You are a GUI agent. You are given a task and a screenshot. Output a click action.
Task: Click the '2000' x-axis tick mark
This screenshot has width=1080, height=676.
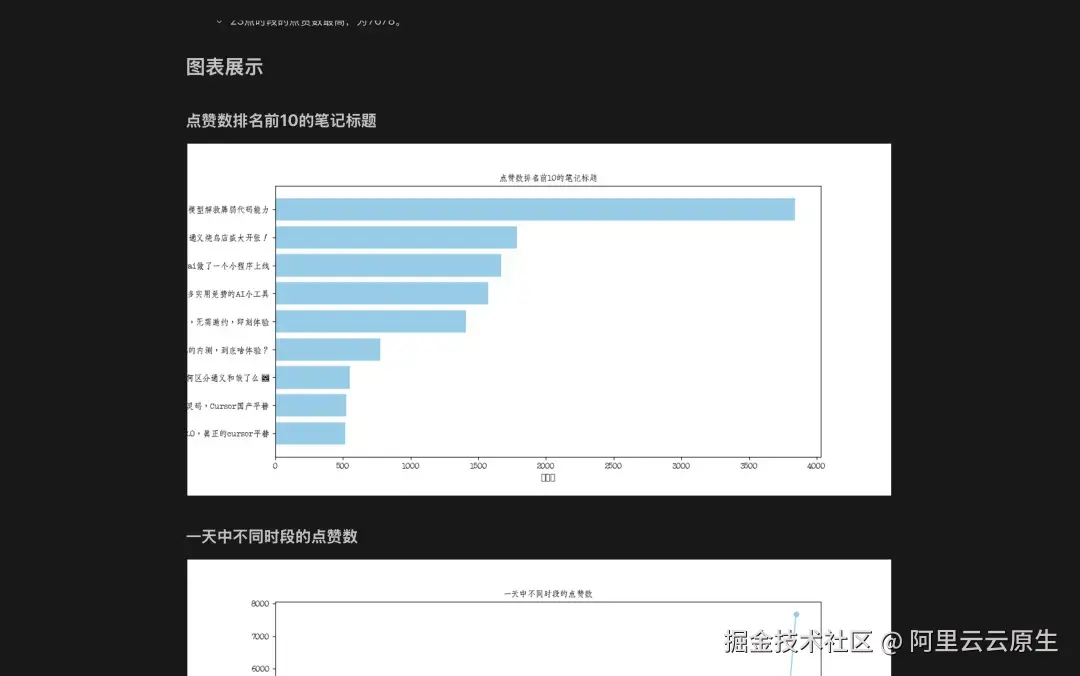(x=546, y=465)
